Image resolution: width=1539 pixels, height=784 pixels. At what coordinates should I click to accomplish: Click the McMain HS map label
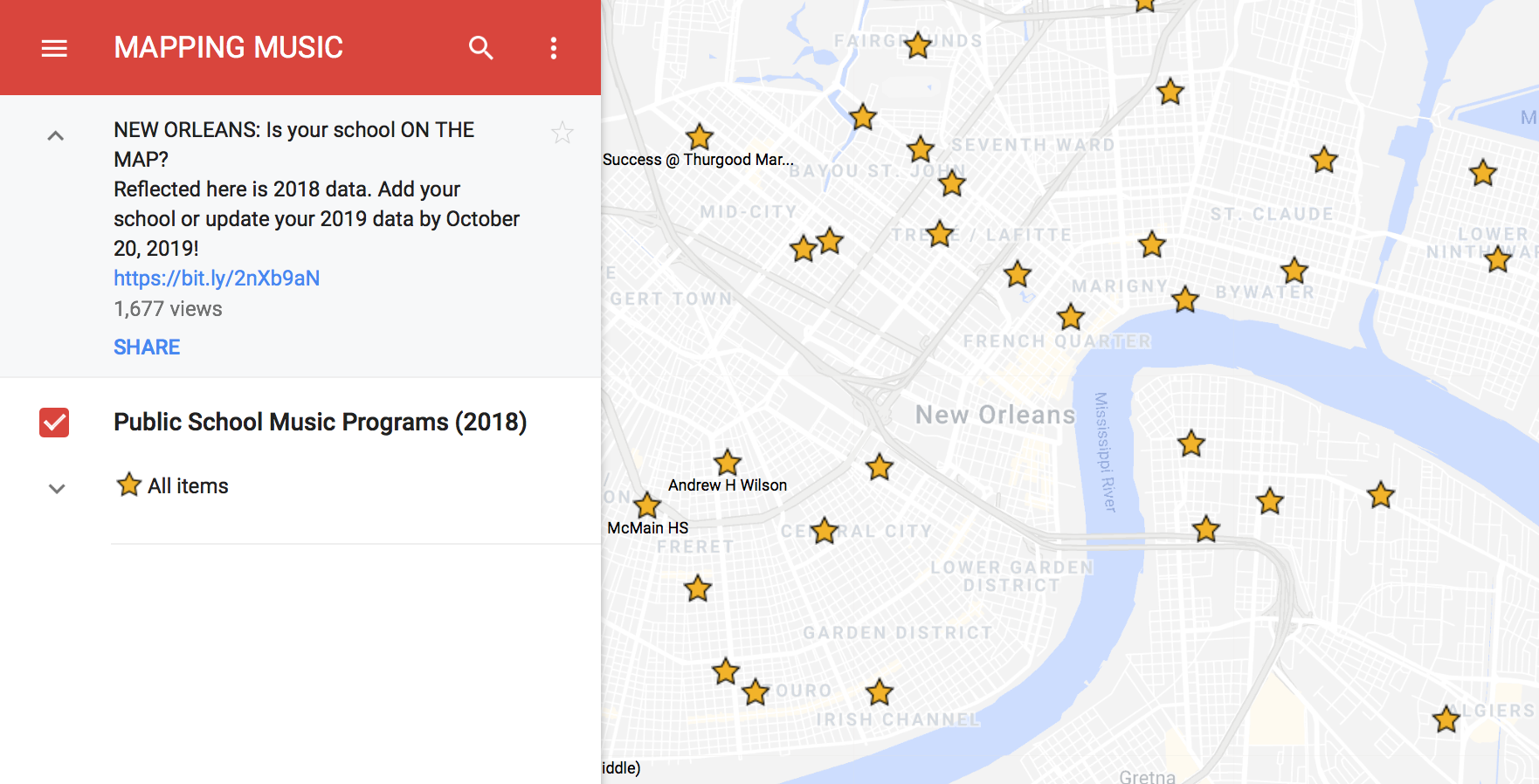pyautogui.click(x=648, y=528)
